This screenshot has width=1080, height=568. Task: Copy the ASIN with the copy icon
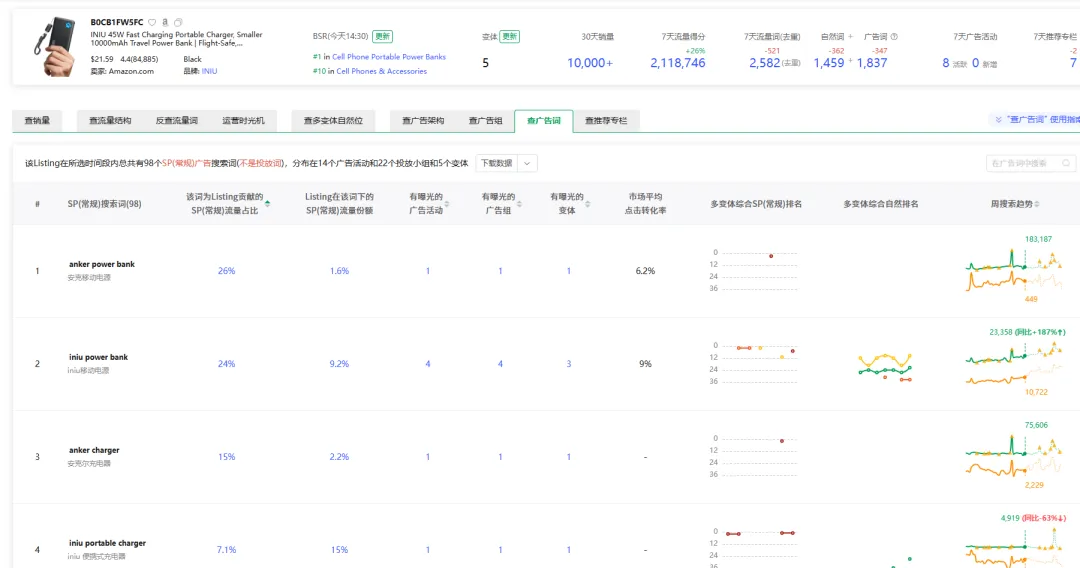pos(178,23)
